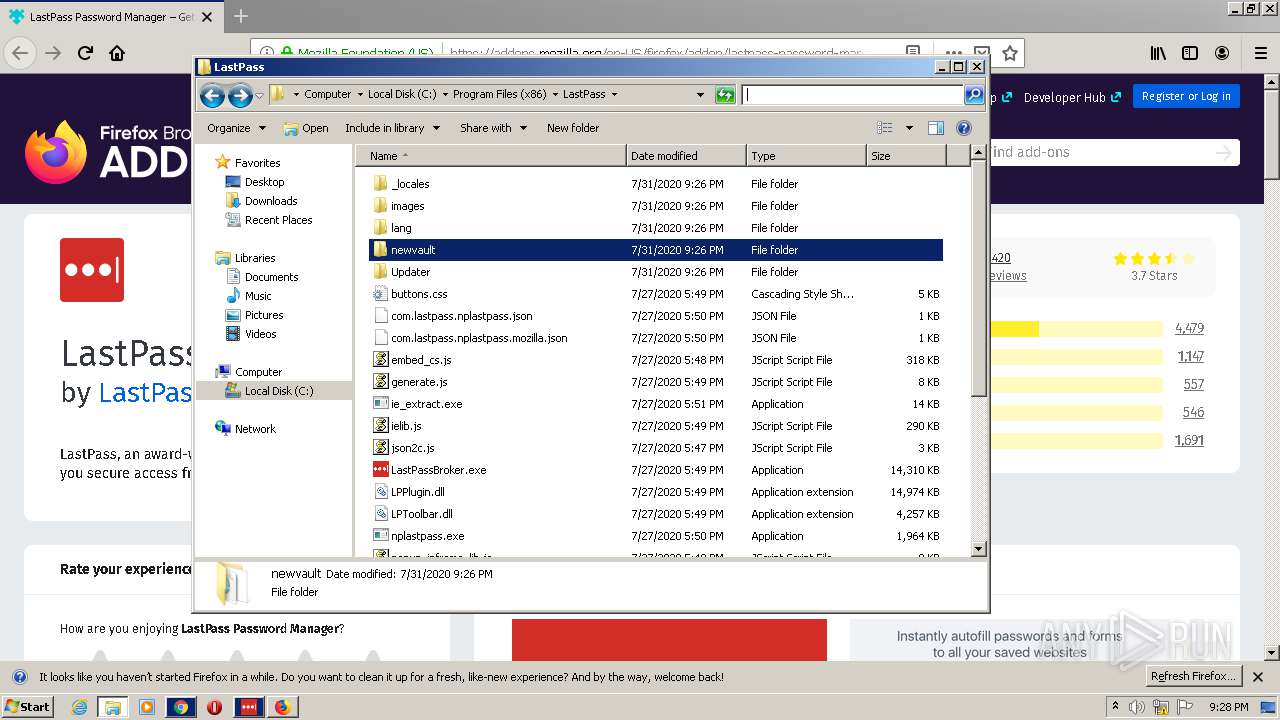The width and height of the screenshot is (1280, 720).
Task: Open Internet Explorer from taskbar
Action: (x=79, y=707)
